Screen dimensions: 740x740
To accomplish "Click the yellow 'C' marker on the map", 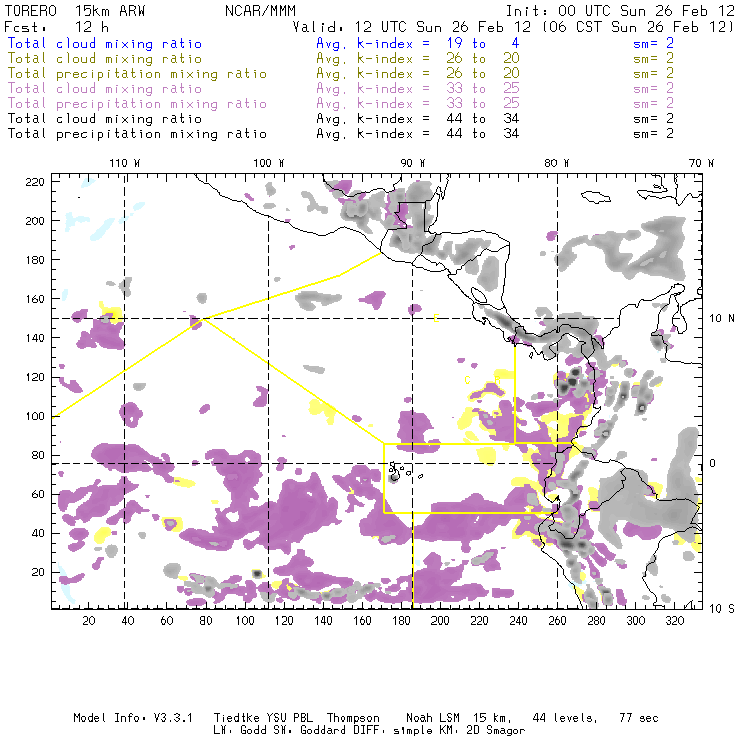I will (x=467, y=380).
